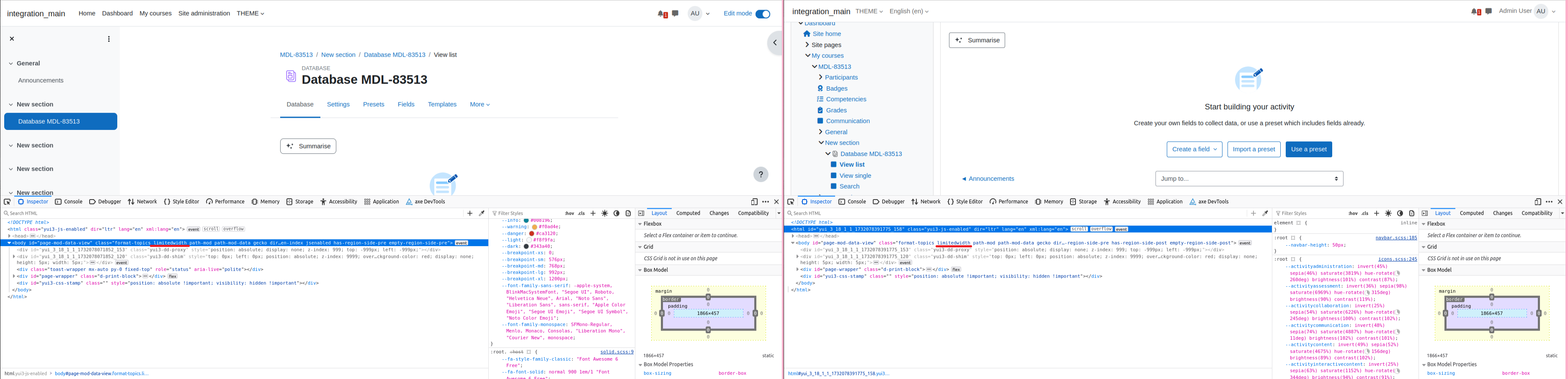1568x379 pixels.
Task: Click --warning #f0ad4e color swatch
Action: pos(534,227)
